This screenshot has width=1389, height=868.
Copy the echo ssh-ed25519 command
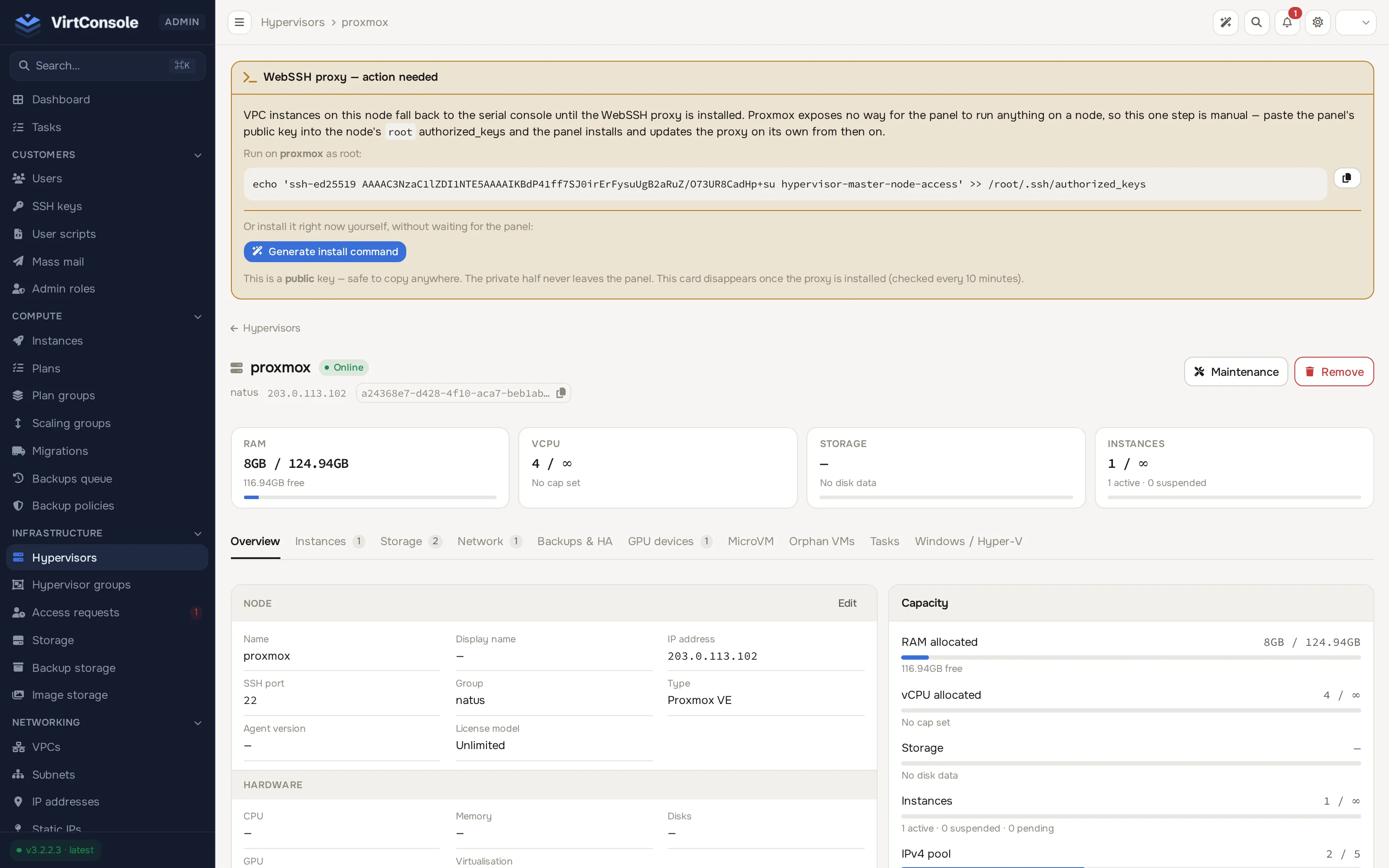(1346, 178)
